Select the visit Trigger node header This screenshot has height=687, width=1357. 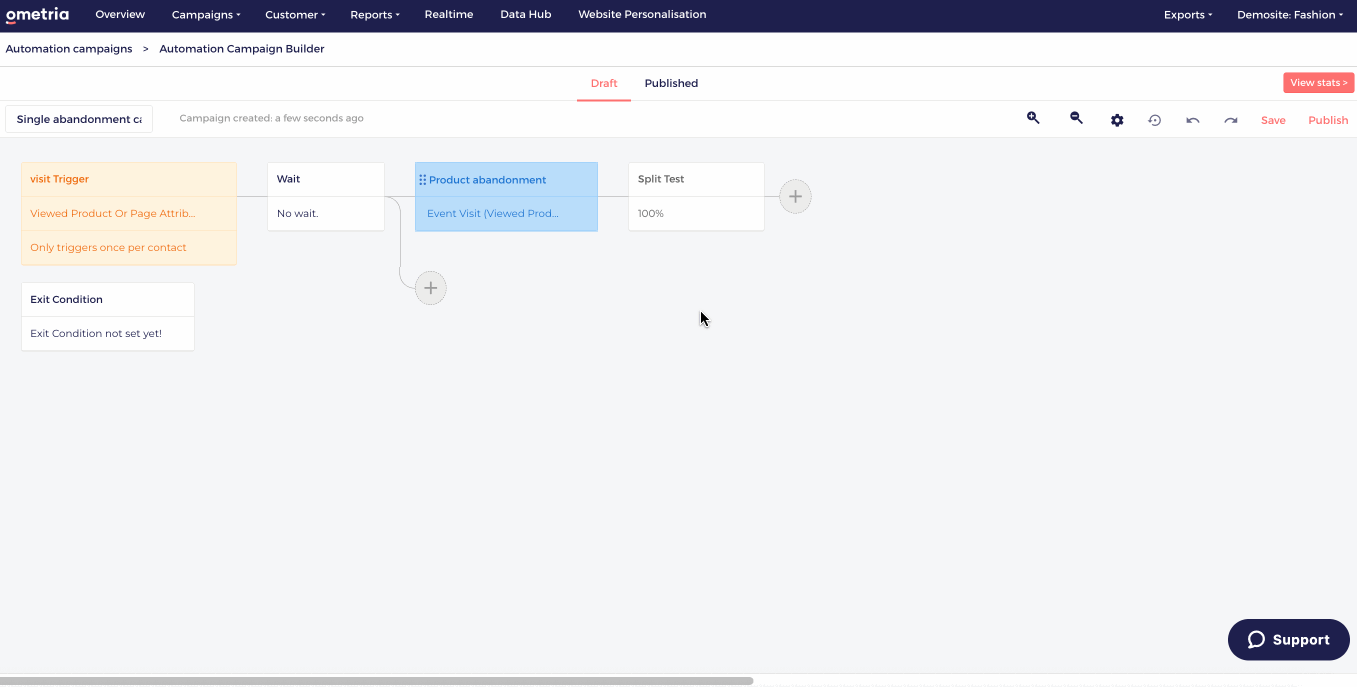pyautogui.click(x=129, y=179)
